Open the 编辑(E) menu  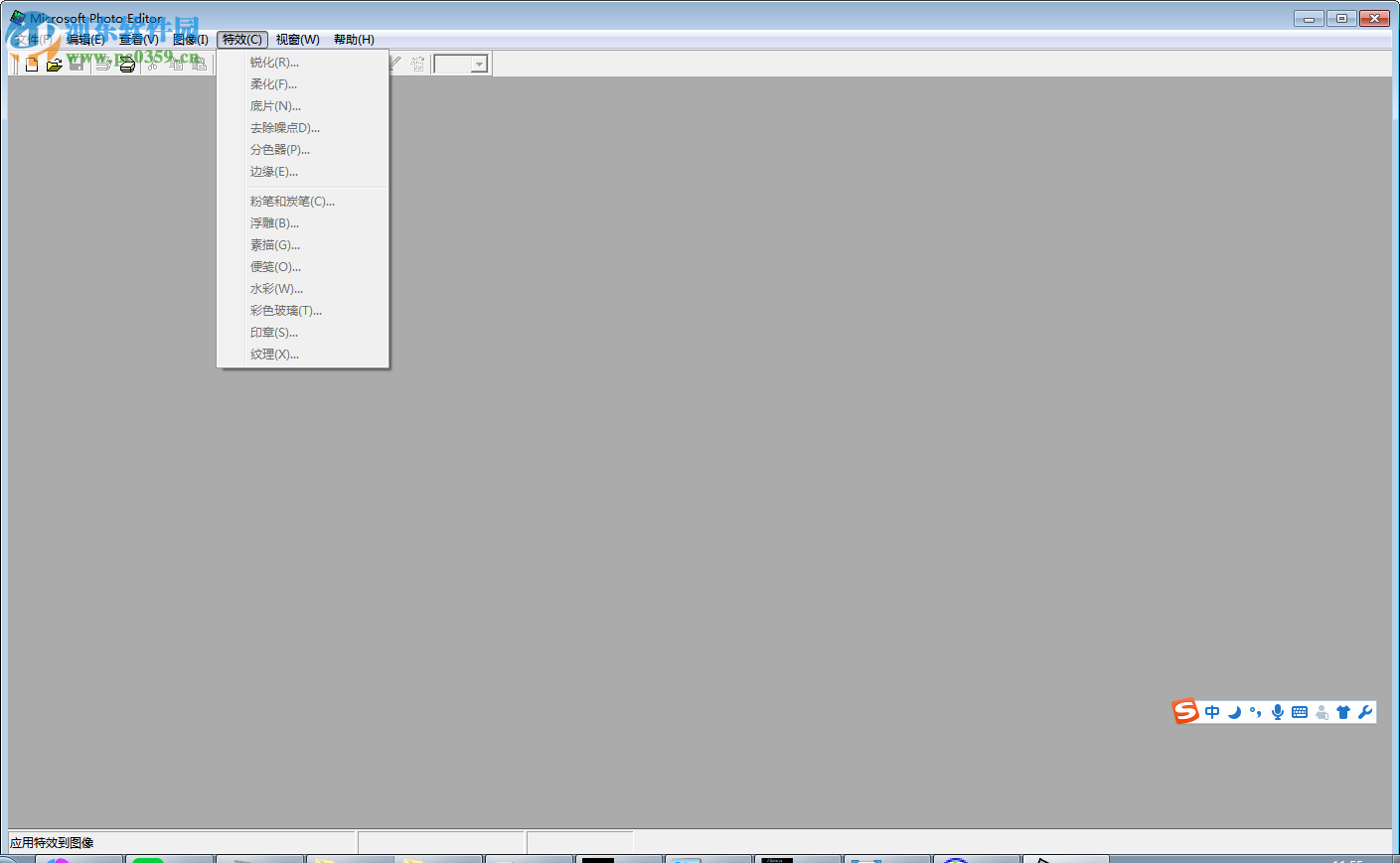coord(85,40)
